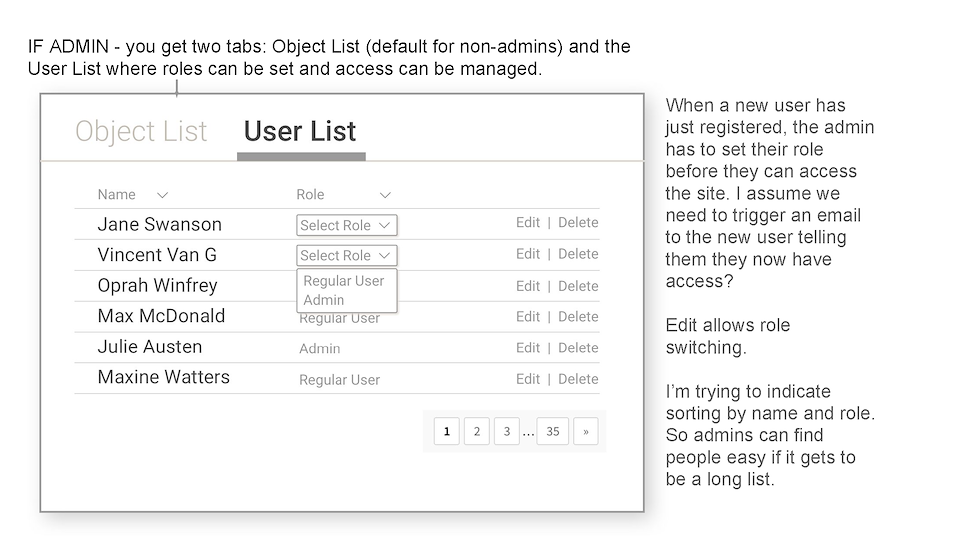
Task: Click the Maxine Watters name entry
Action: (x=164, y=377)
